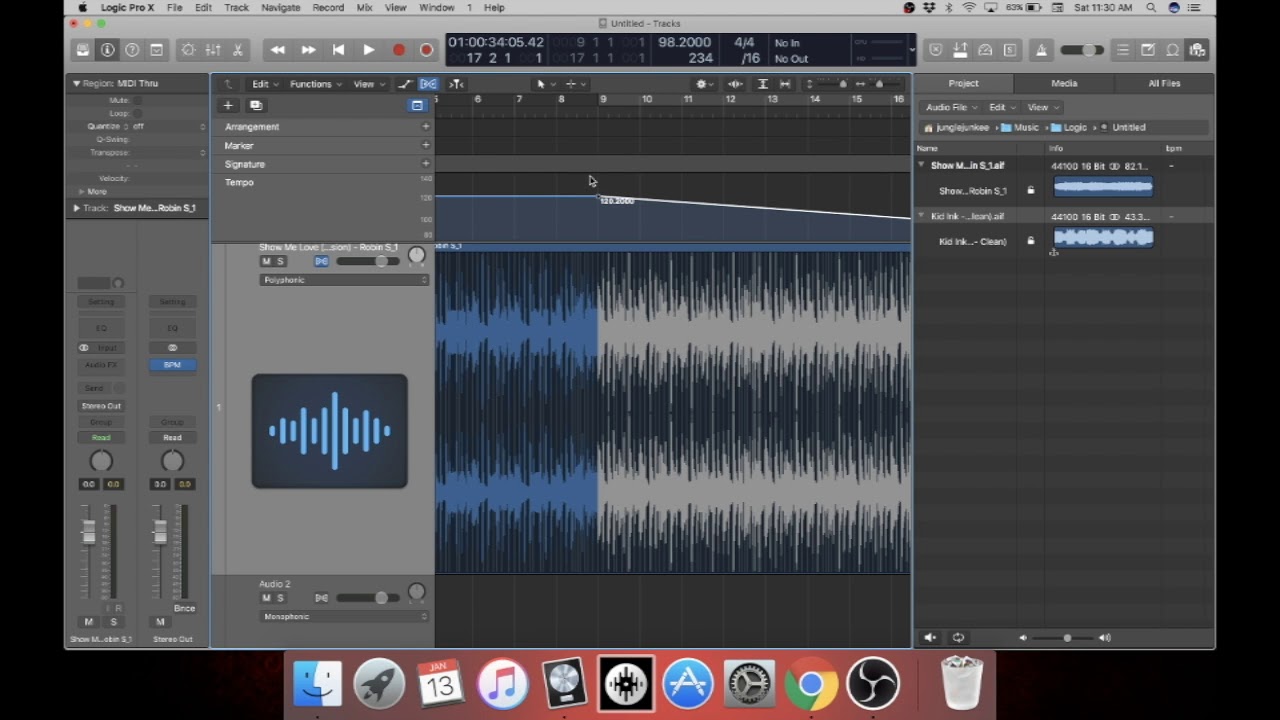Open the tracks area View menu
This screenshot has height=720, width=1280.
point(368,84)
